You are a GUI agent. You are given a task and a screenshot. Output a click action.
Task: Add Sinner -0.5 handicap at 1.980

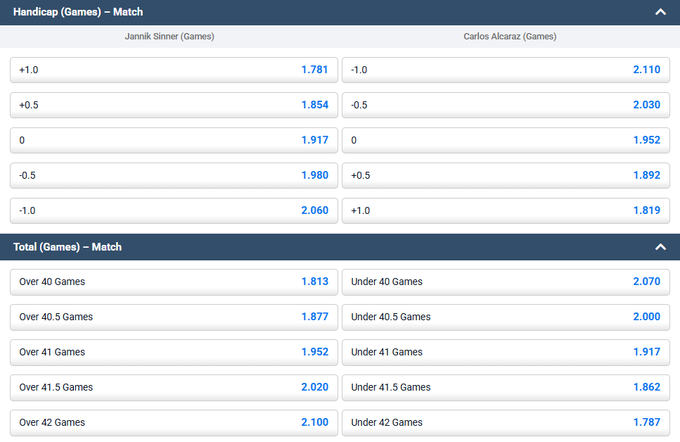coord(173,175)
